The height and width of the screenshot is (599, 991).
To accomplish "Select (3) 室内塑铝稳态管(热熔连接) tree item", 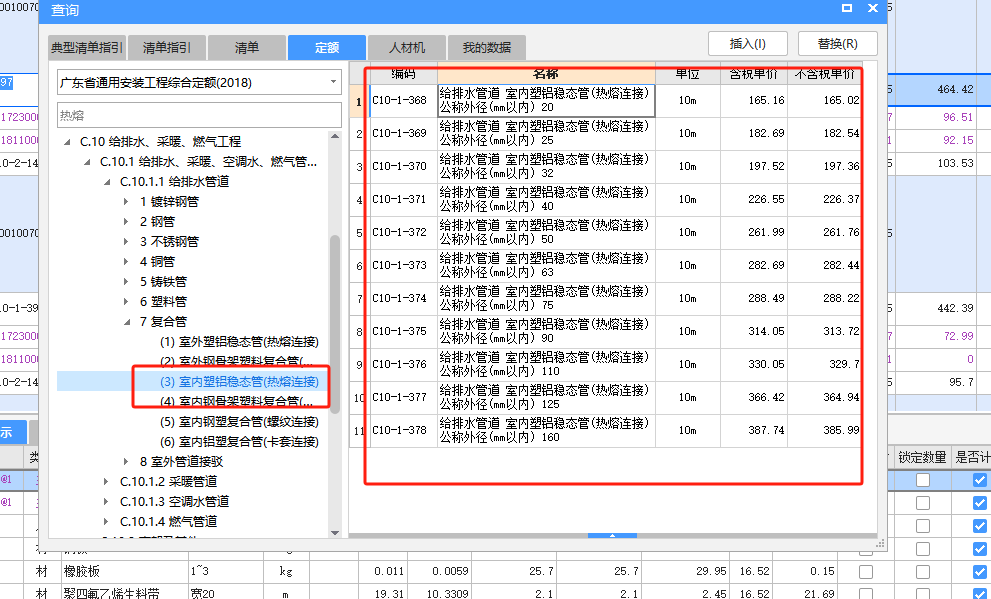I will pos(239,382).
